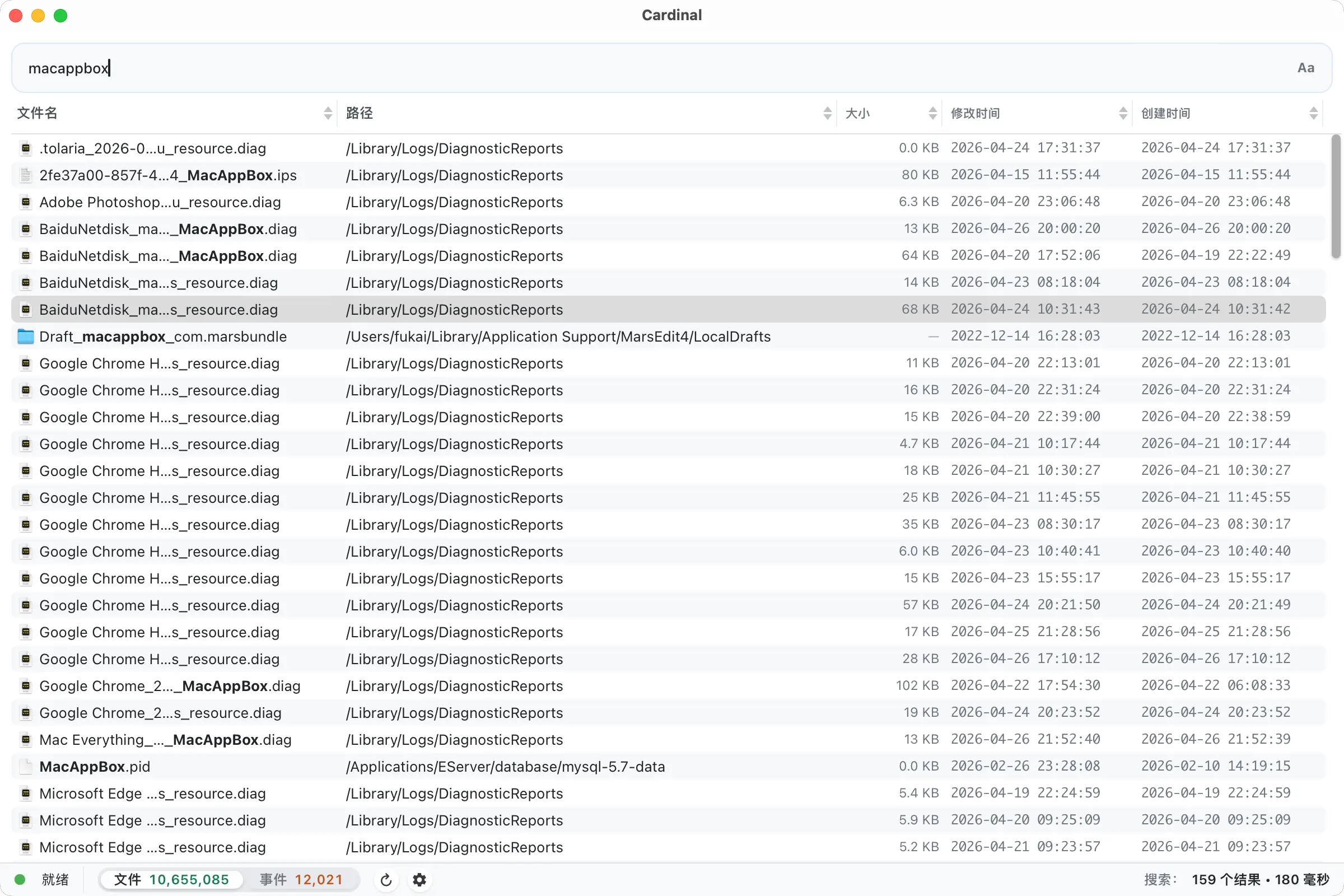Select the Mac Everything MacAppBox.diag file
This screenshot has height=896, width=1344.
pyautogui.click(x=165, y=740)
